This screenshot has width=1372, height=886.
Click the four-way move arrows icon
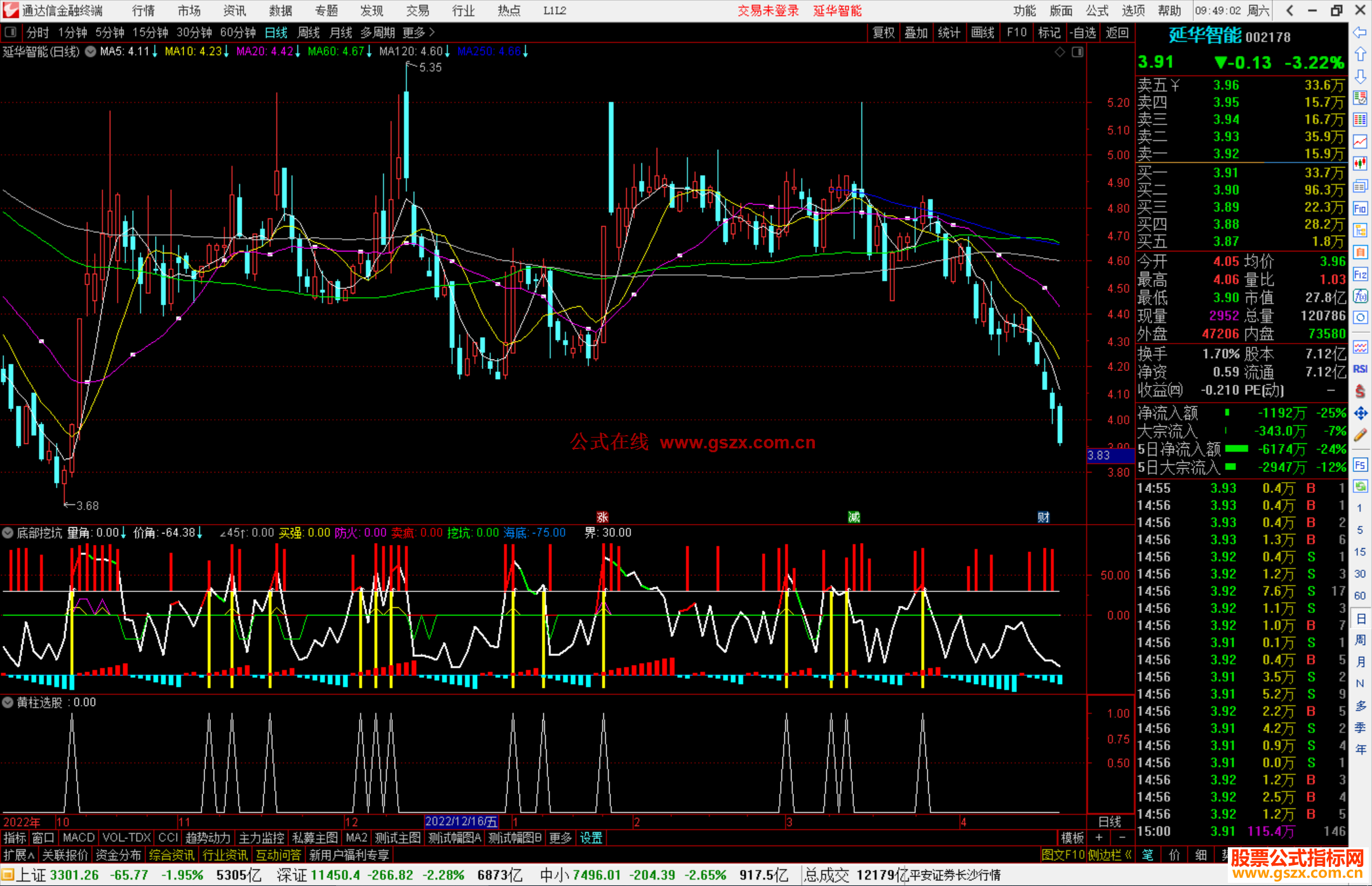click(x=1360, y=413)
